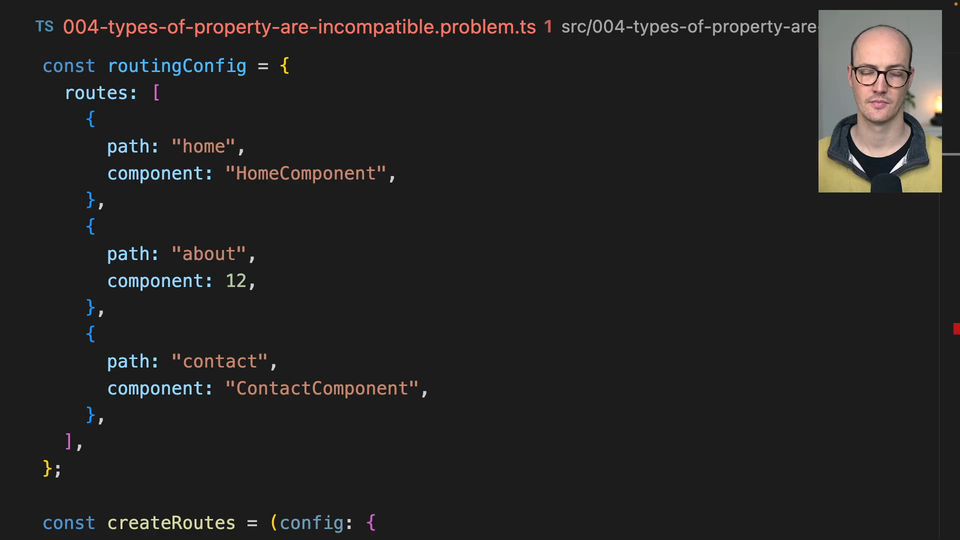The width and height of the screenshot is (960, 540).
Task: Click the const keyword before routingConfig
Action: click(69, 66)
